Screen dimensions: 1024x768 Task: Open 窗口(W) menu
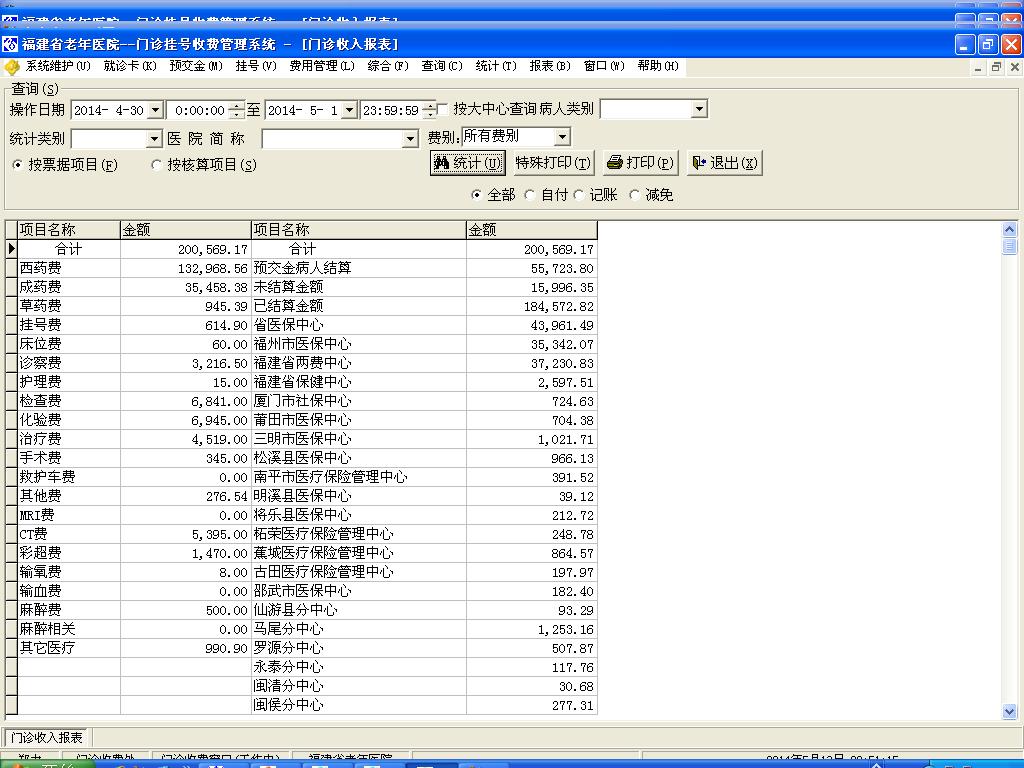point(604,66)
